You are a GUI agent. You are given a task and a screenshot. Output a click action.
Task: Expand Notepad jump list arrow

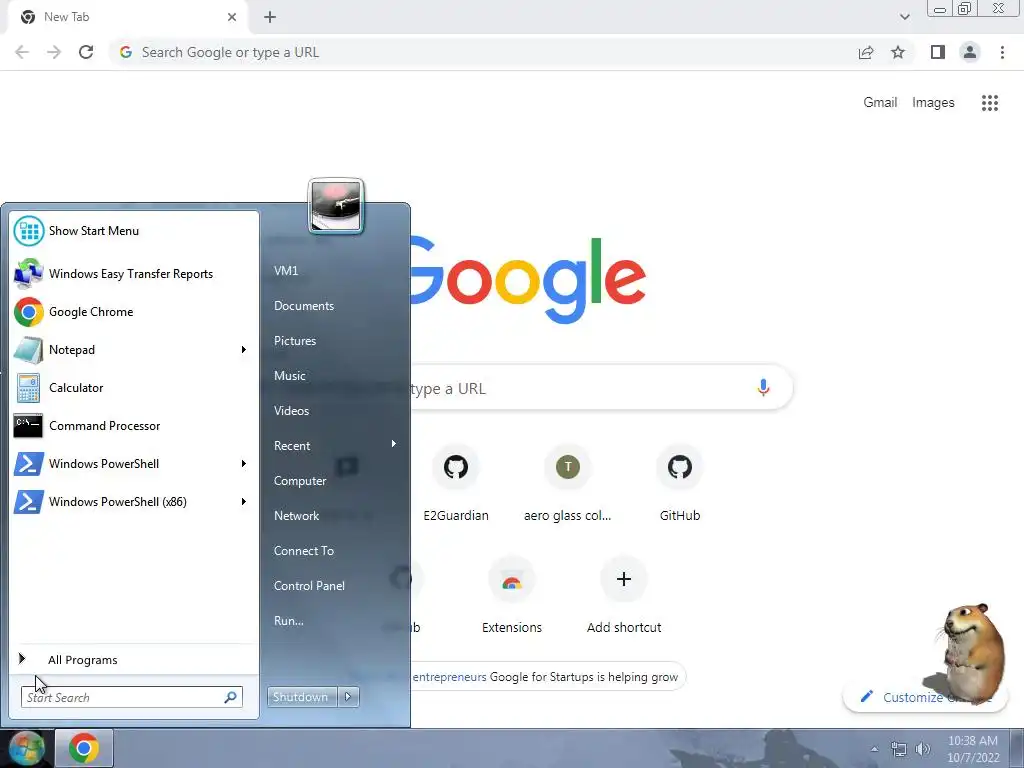point(244,349)
